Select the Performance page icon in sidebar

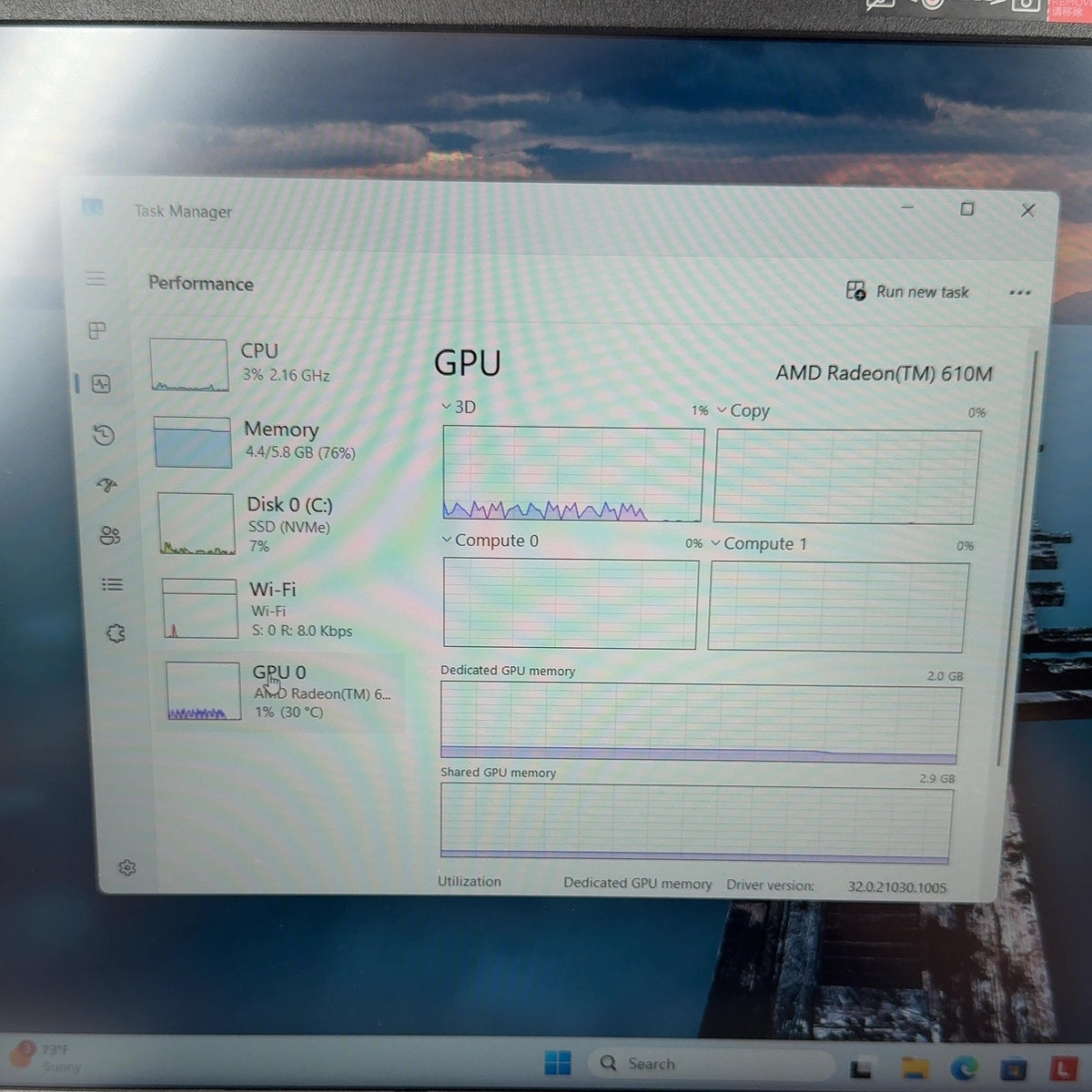[x=101, y=384]
